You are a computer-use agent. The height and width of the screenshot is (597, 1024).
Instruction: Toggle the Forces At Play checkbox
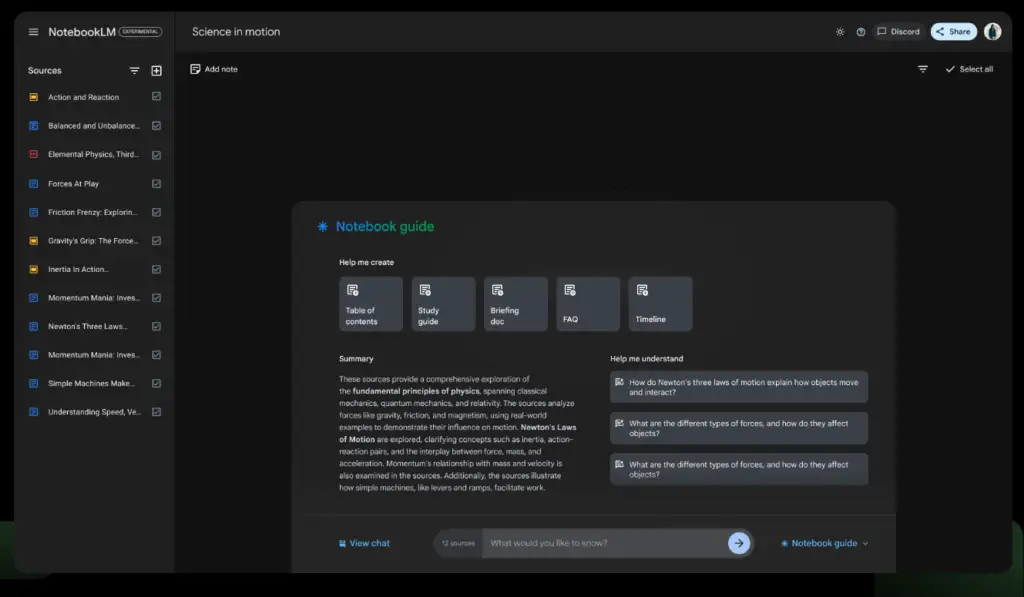click(x=156, y=184)
